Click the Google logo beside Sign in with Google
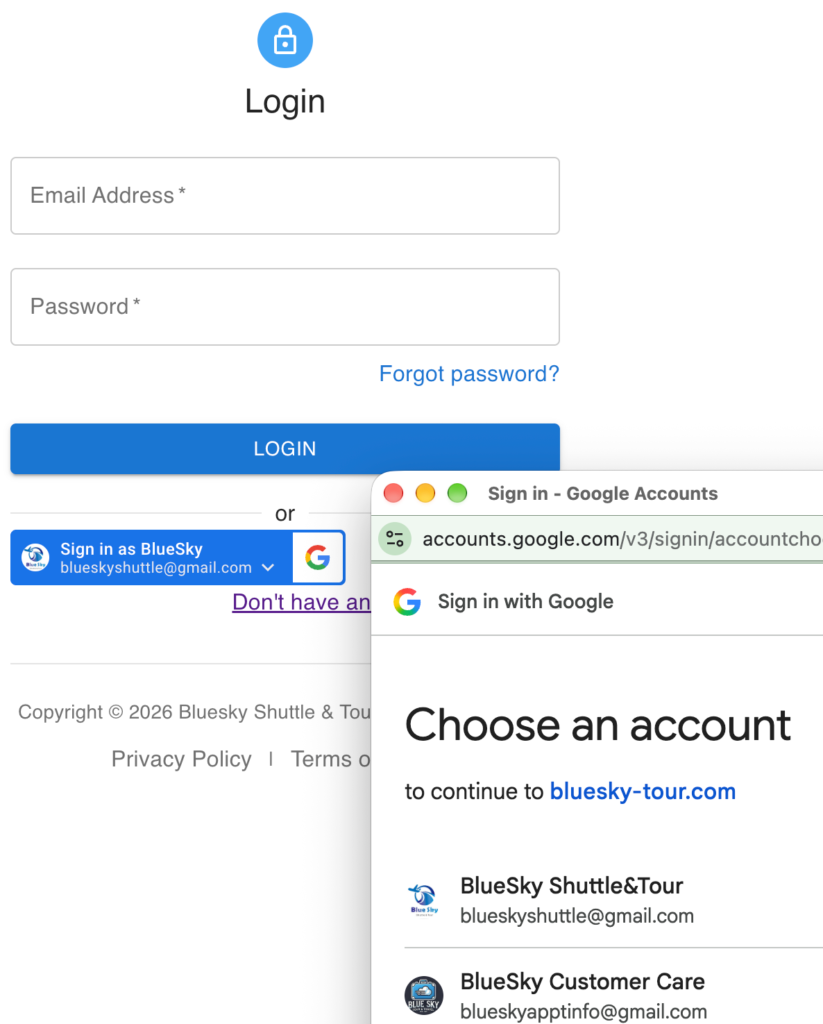The width and height of the screenshot is (823, 1024). point(407,601)
